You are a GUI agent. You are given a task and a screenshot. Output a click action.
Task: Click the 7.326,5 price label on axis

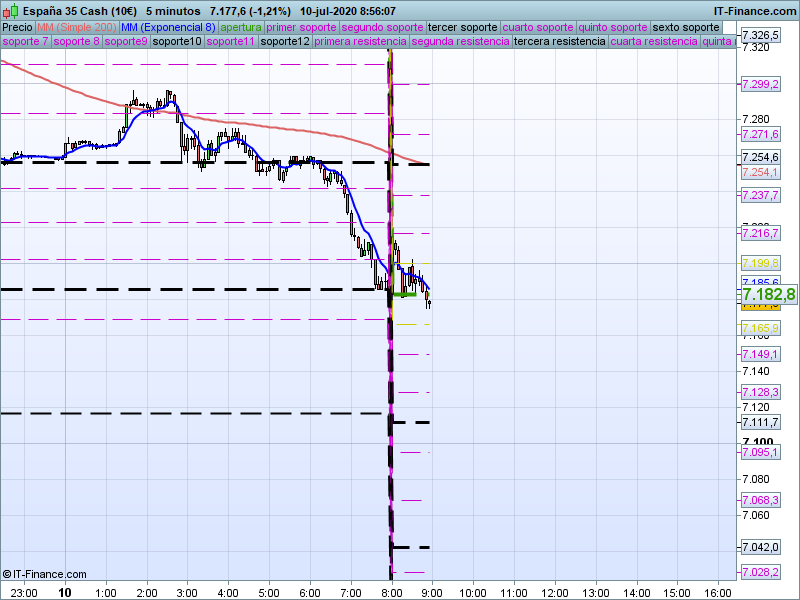click(760, 35)
